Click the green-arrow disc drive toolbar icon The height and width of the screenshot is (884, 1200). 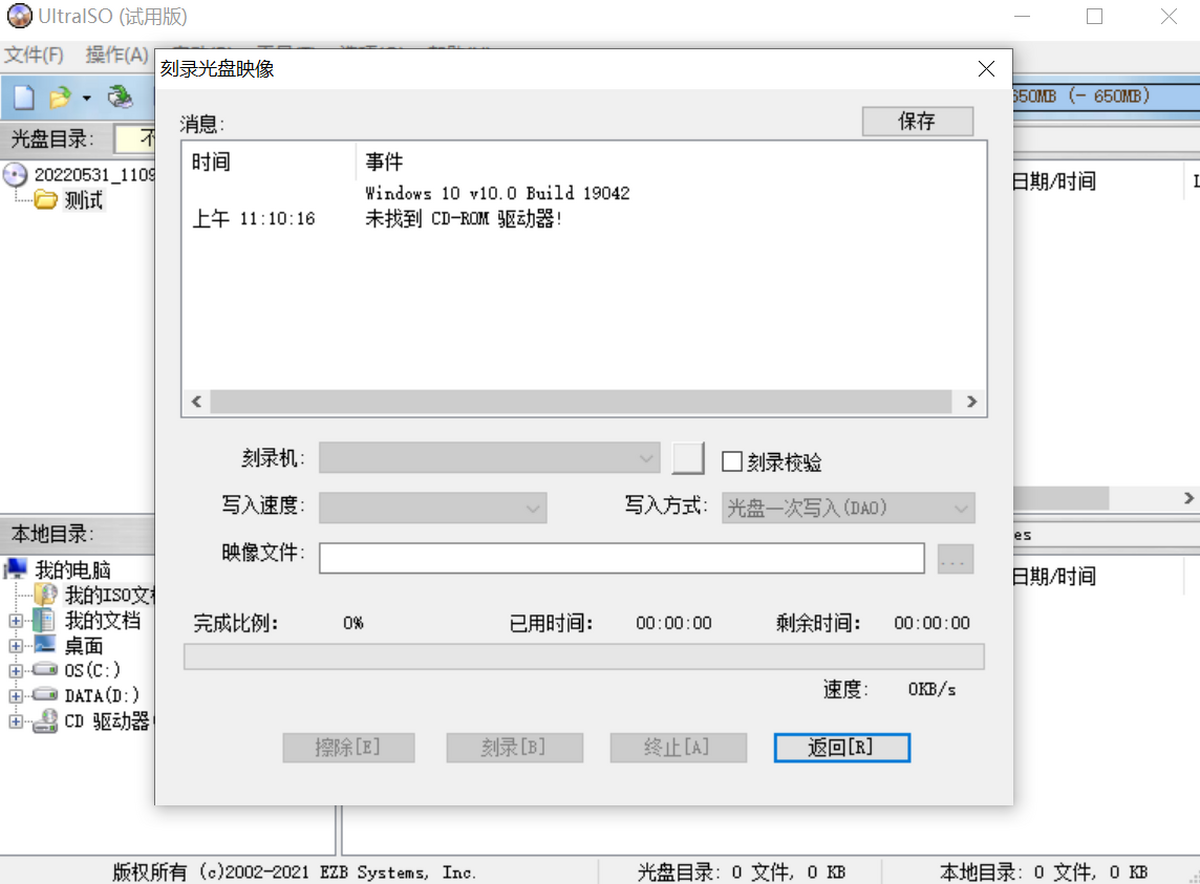(x=121, y=97)
